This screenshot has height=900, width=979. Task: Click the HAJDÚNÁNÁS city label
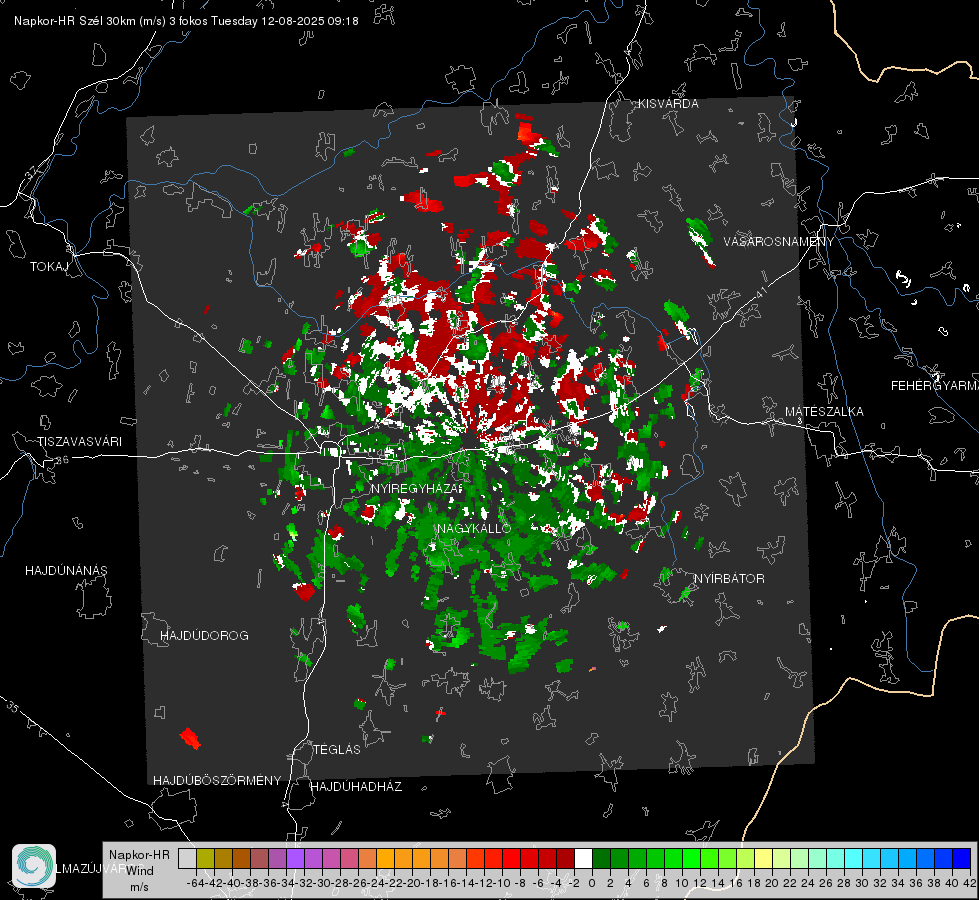point(66,571)
